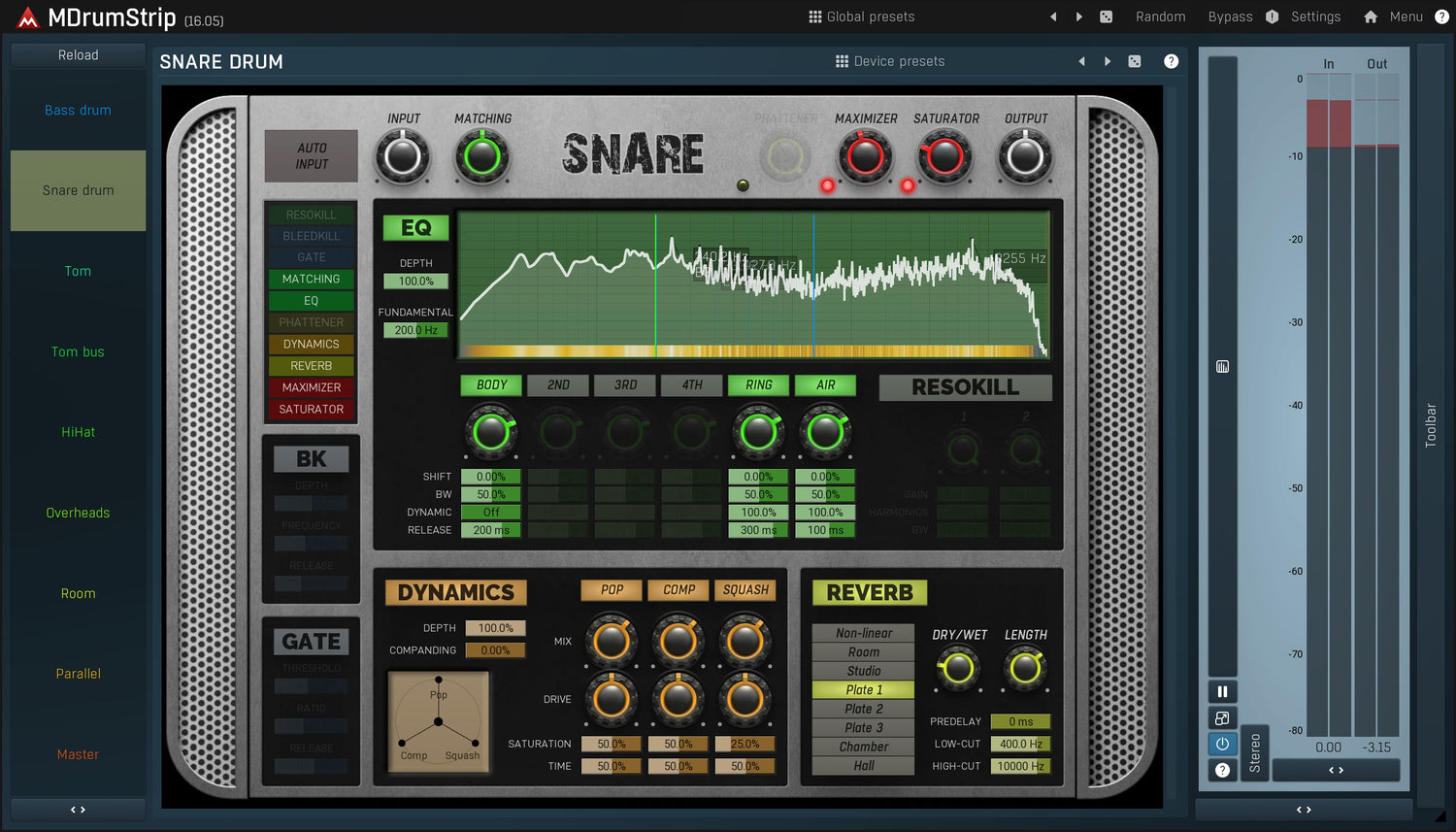Toggle the BODY band in EQ

click(491, 385)
